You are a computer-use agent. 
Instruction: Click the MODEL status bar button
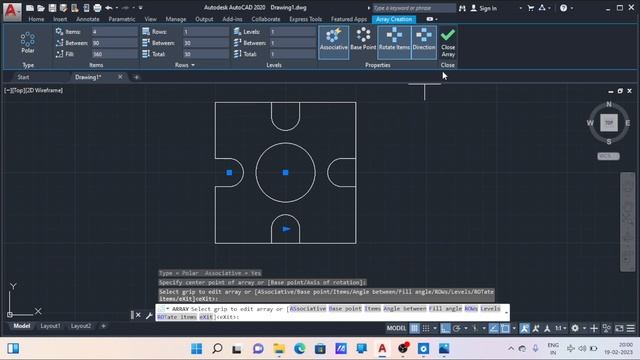coord(396,328)
